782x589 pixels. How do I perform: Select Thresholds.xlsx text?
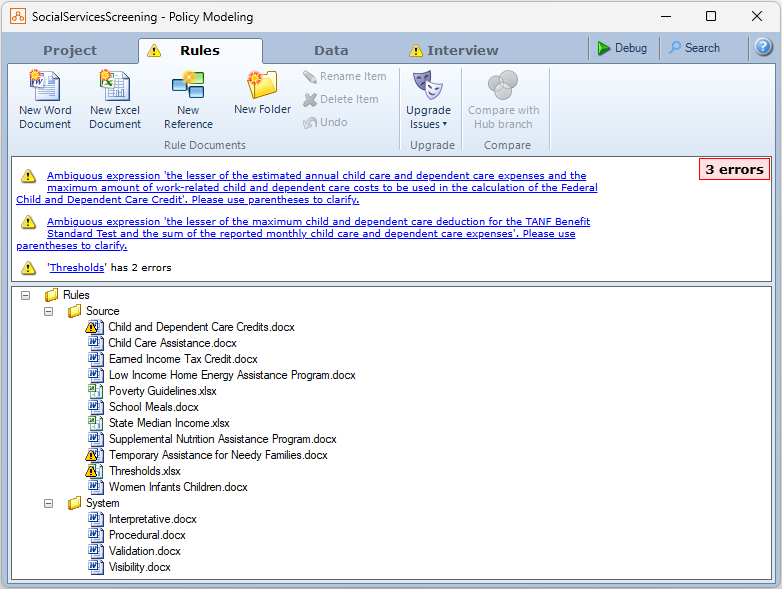pos(145,471)
